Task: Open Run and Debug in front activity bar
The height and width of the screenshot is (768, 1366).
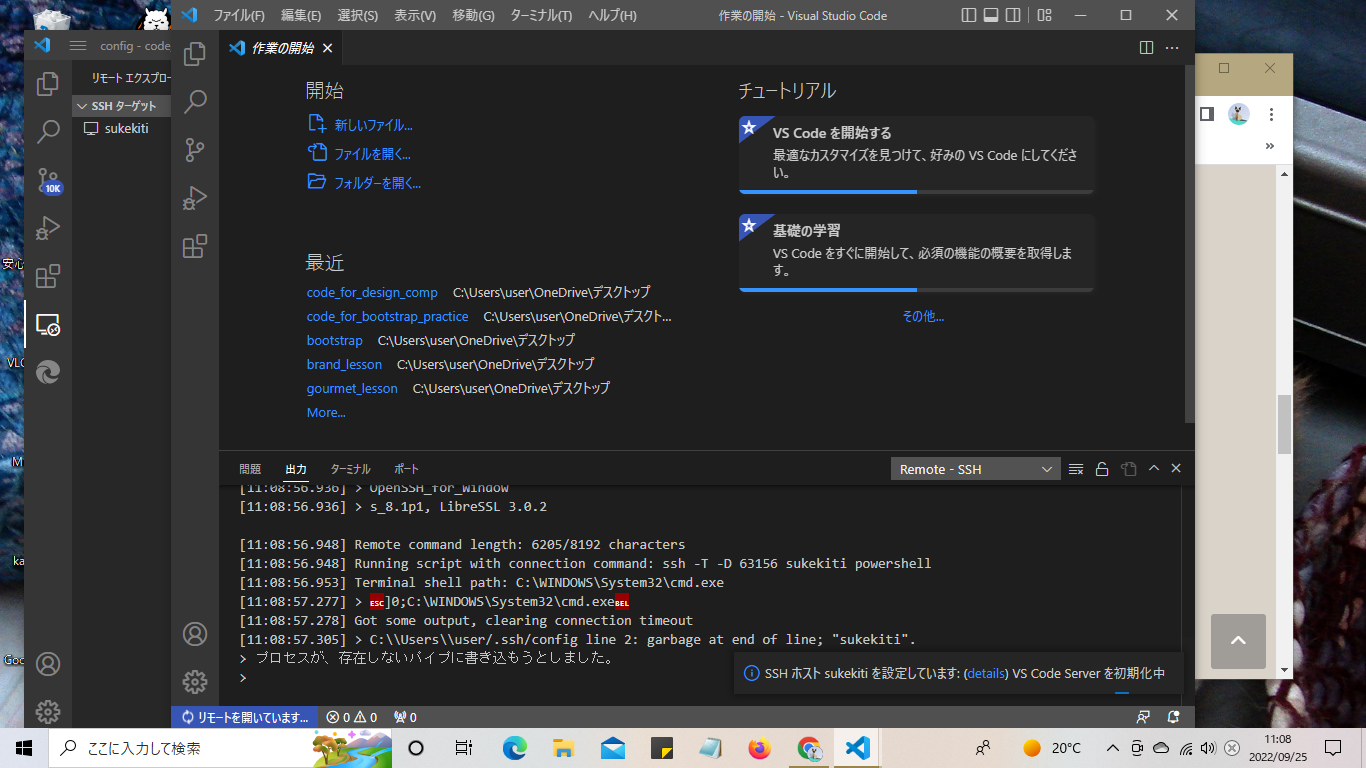Action: click(x=195, y=198)
